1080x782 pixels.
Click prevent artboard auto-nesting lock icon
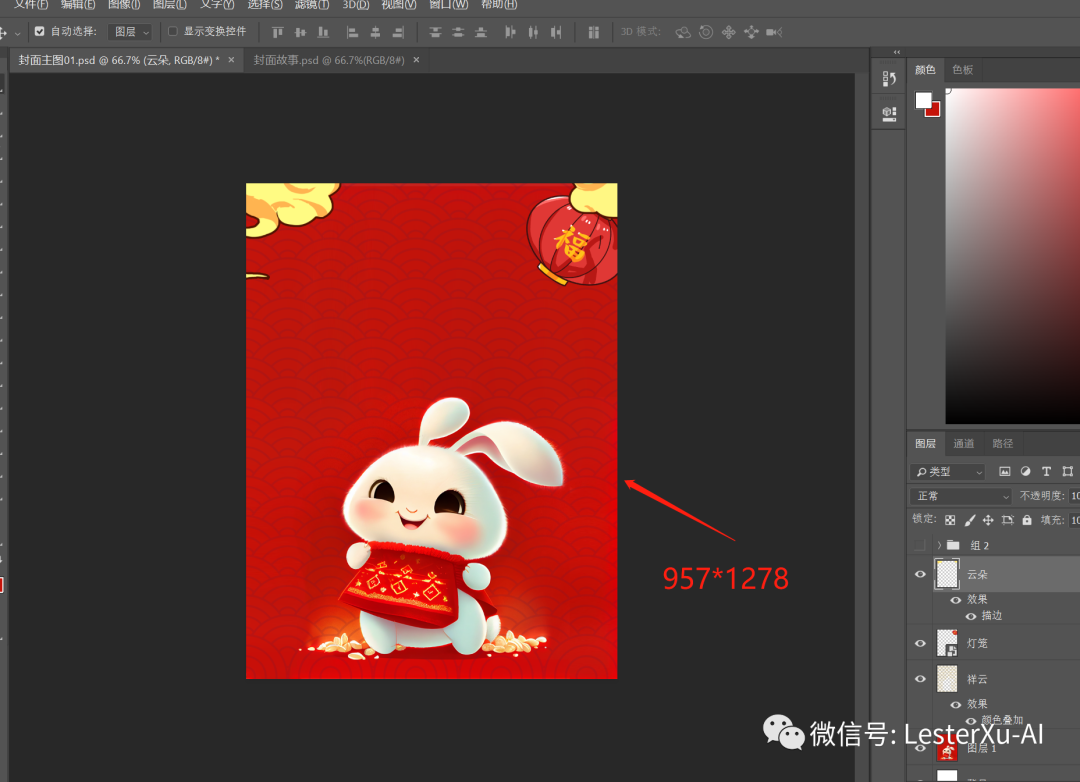pos(1008,520)
